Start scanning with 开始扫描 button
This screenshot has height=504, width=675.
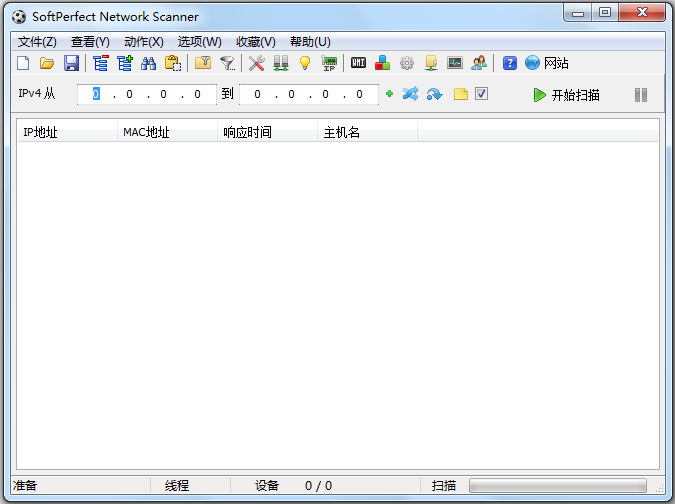pyautogui.click(x=567, y=95)
